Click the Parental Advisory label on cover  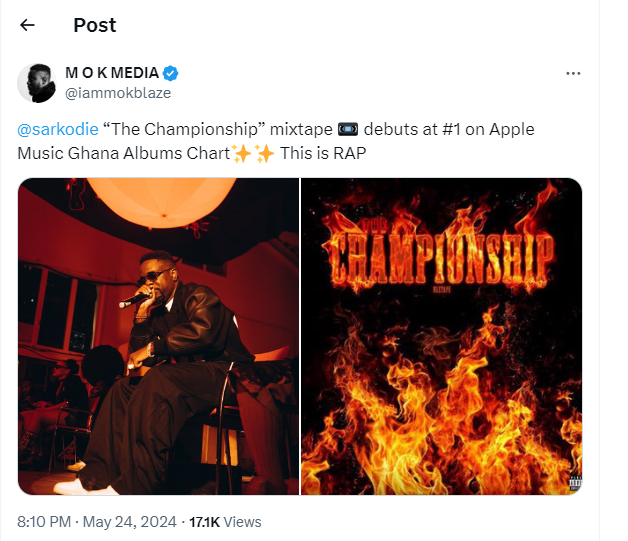(x=576, y=483)
